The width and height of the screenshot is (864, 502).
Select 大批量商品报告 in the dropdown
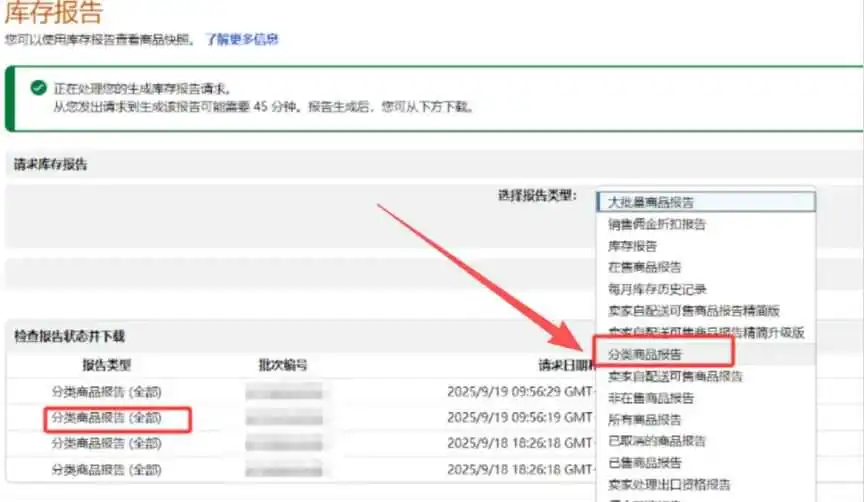coord(705,202)
